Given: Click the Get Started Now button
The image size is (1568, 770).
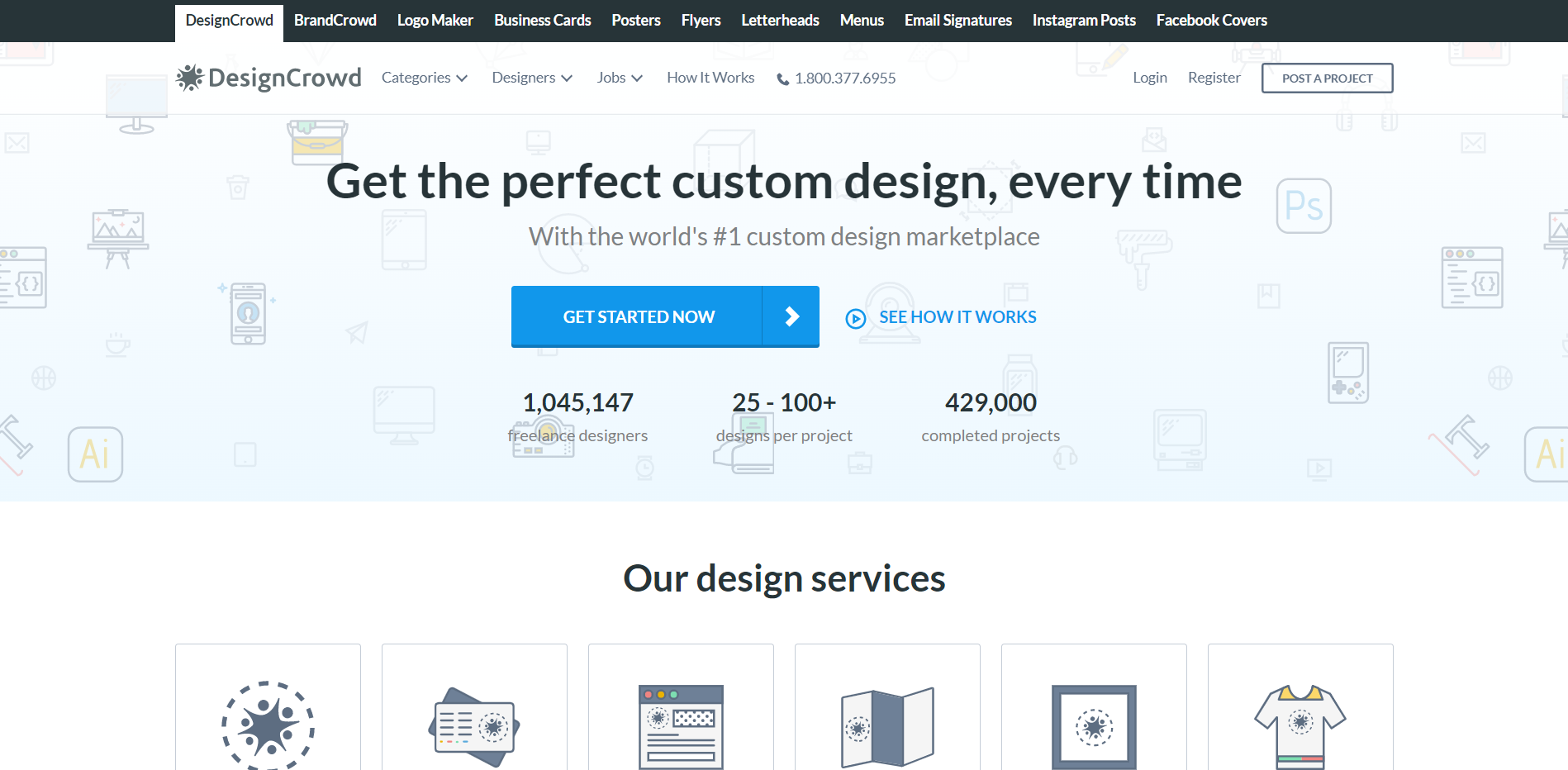Looking at the screenshot, I should [665, 316].
